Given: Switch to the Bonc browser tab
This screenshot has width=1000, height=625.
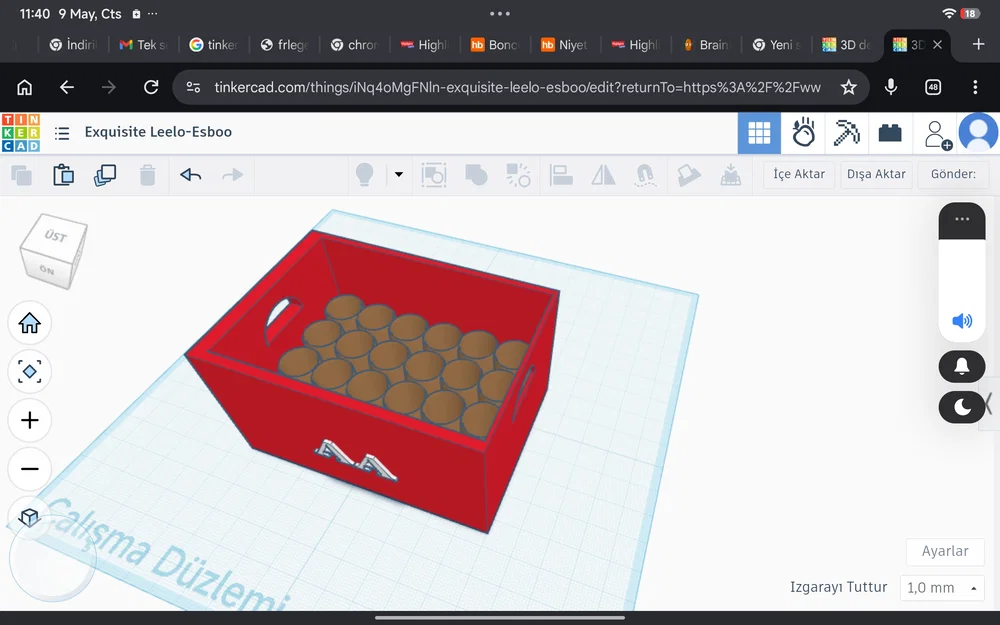Looking at the screenshot, I should point(495,45).
